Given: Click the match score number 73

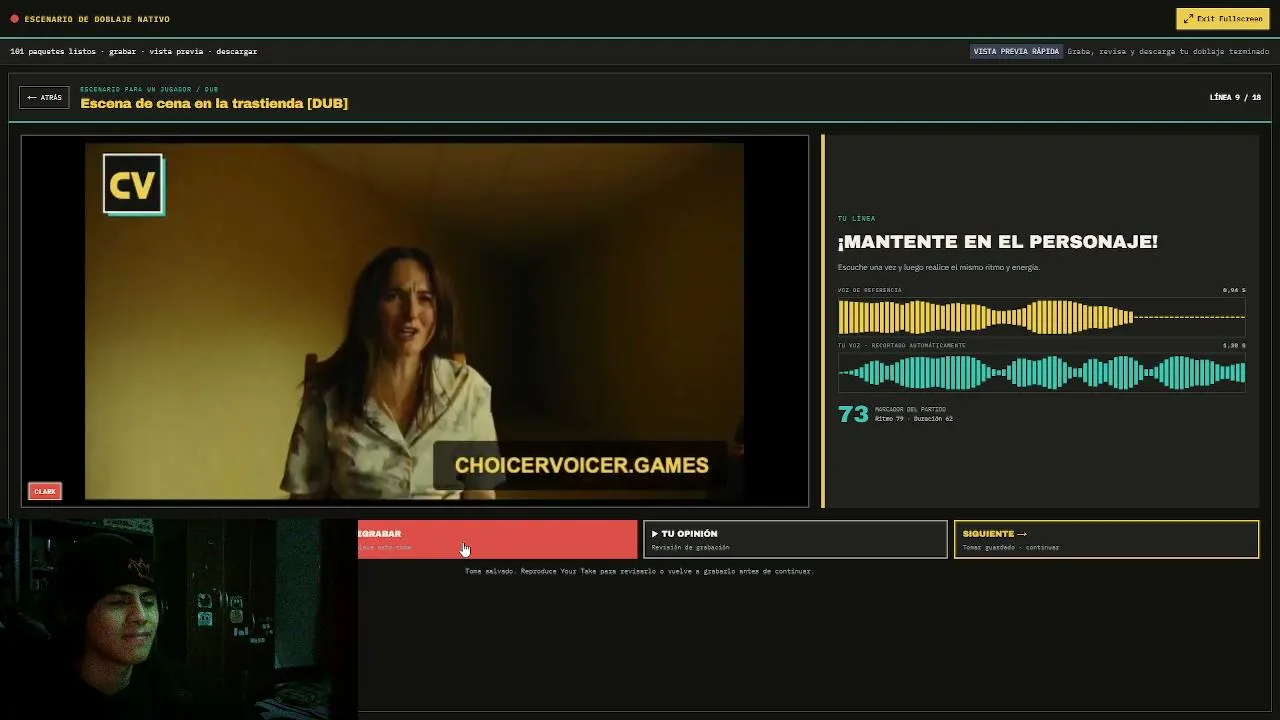Looking at the screenshot, I should (x=853, y=414).
